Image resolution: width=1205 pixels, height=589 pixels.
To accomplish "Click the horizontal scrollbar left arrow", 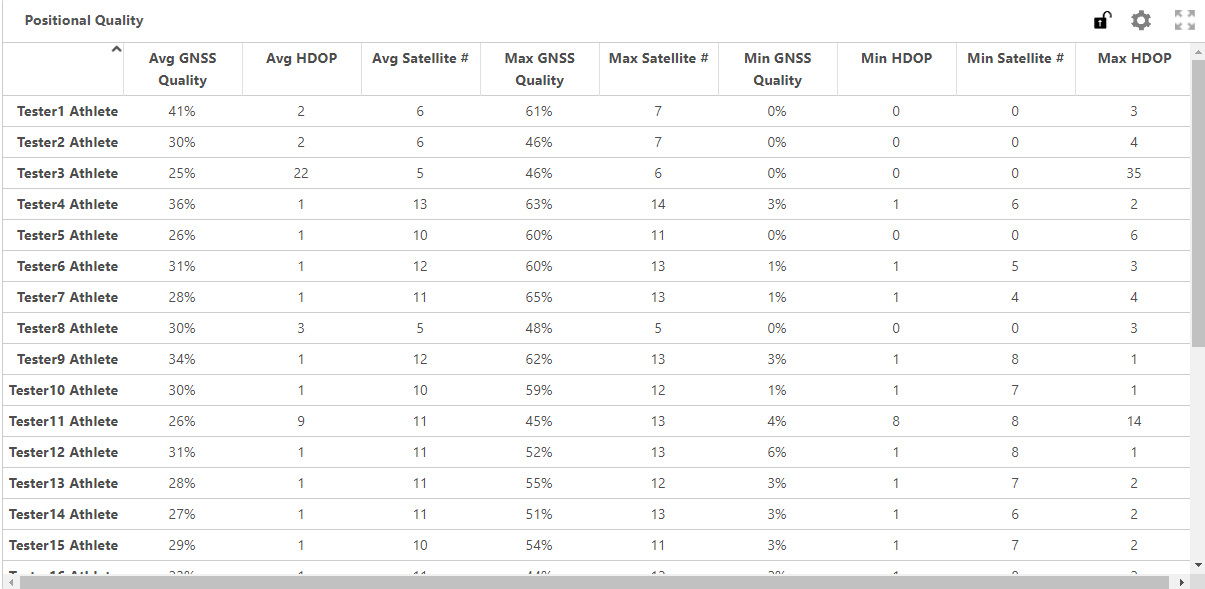I will 11,582.
